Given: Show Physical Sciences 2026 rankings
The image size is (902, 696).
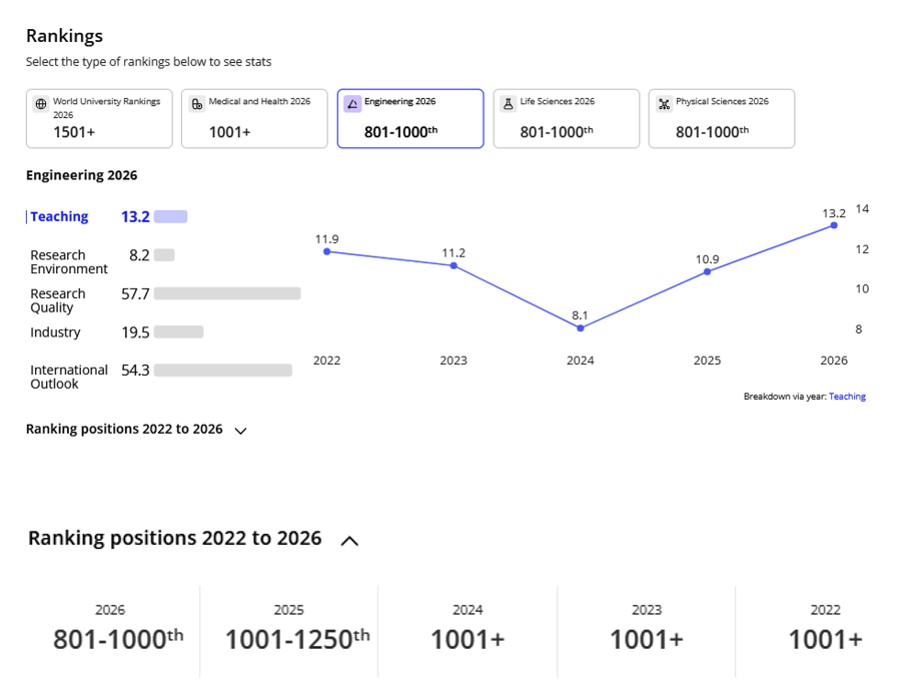Looking at the screenshot, I should click(x=722, y=119).
